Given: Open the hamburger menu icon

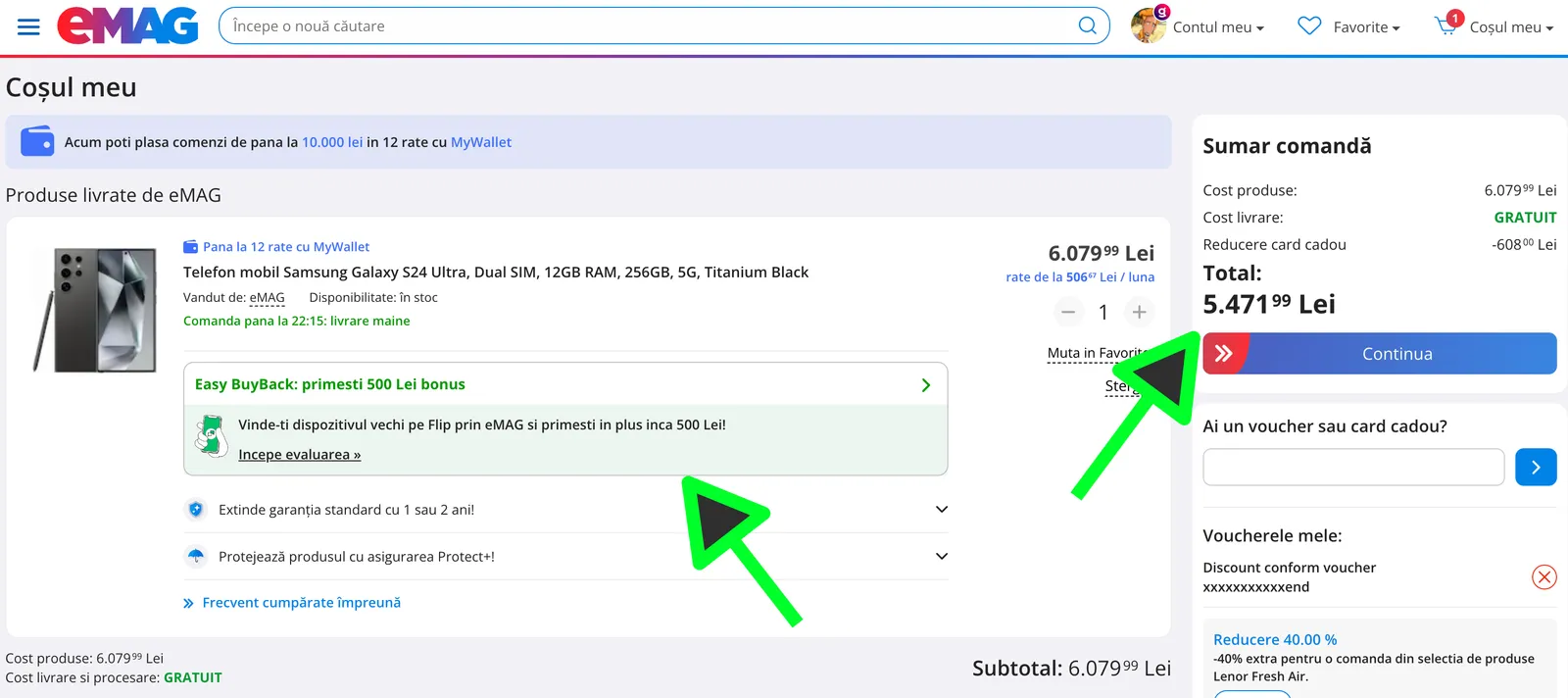Looking at the screenshot, I should point(28,26).
